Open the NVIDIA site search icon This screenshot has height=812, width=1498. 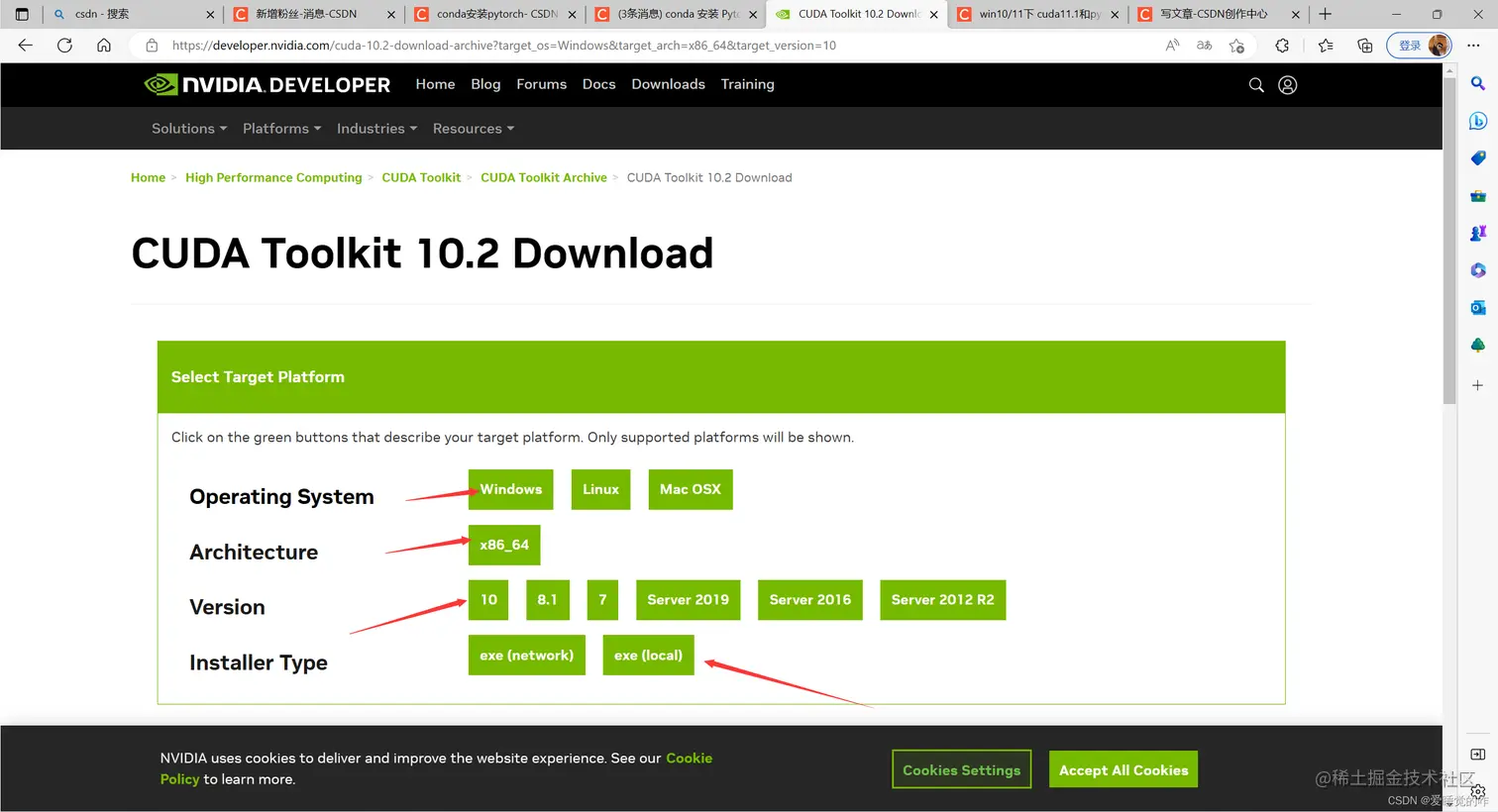[x=1256, y=85]
